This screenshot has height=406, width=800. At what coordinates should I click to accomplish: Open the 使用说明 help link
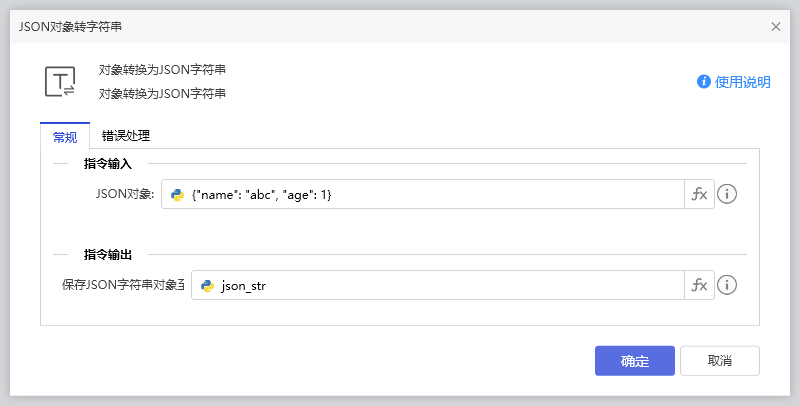tap(742, 82)
